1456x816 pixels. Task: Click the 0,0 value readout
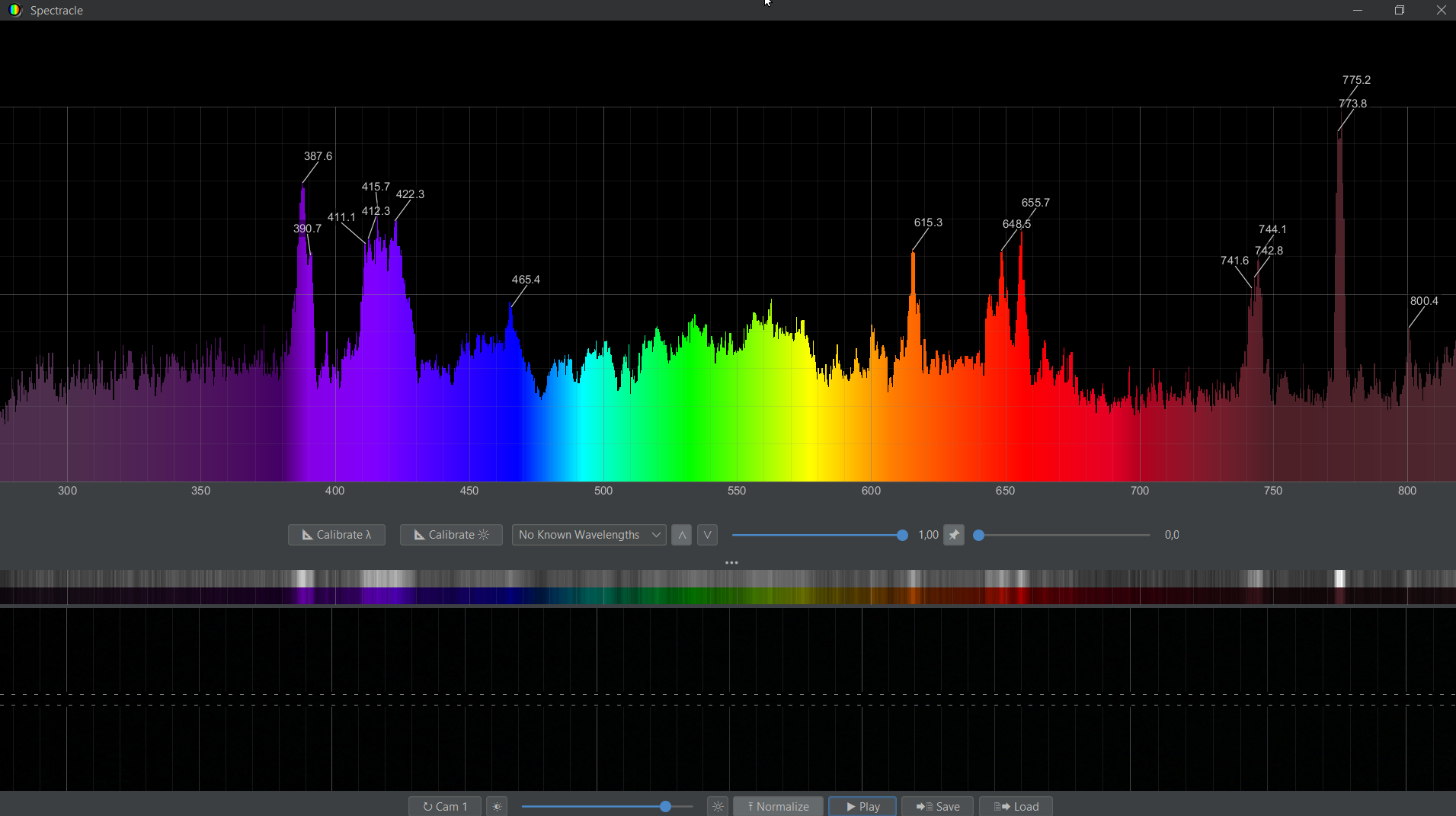click(x=1172, y=535)
